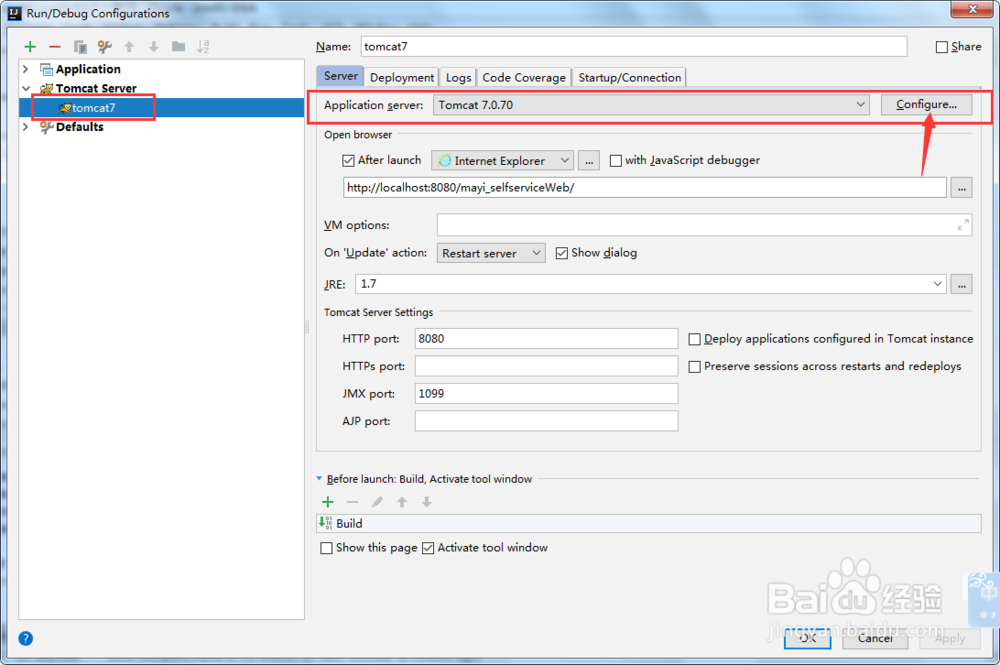Create a new configuration folder
The height and width of the screenshot is (665, 1000).
click(x=178, y=46)
